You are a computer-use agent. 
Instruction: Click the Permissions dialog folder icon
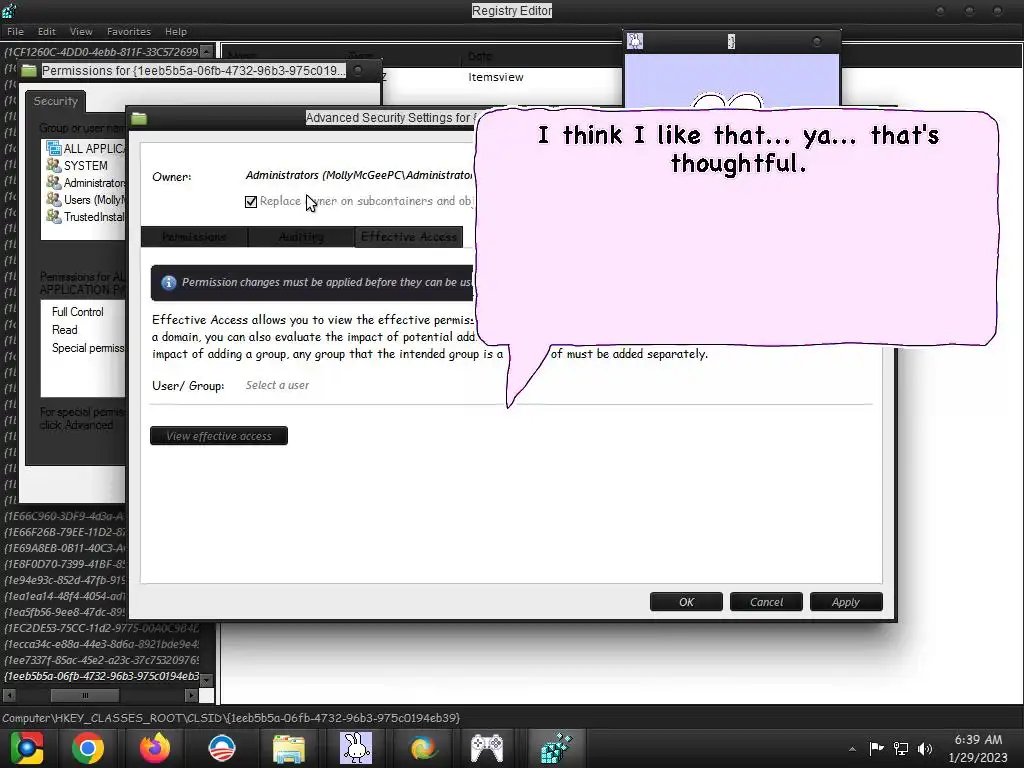pyautogui.click(x=29, y=71)
